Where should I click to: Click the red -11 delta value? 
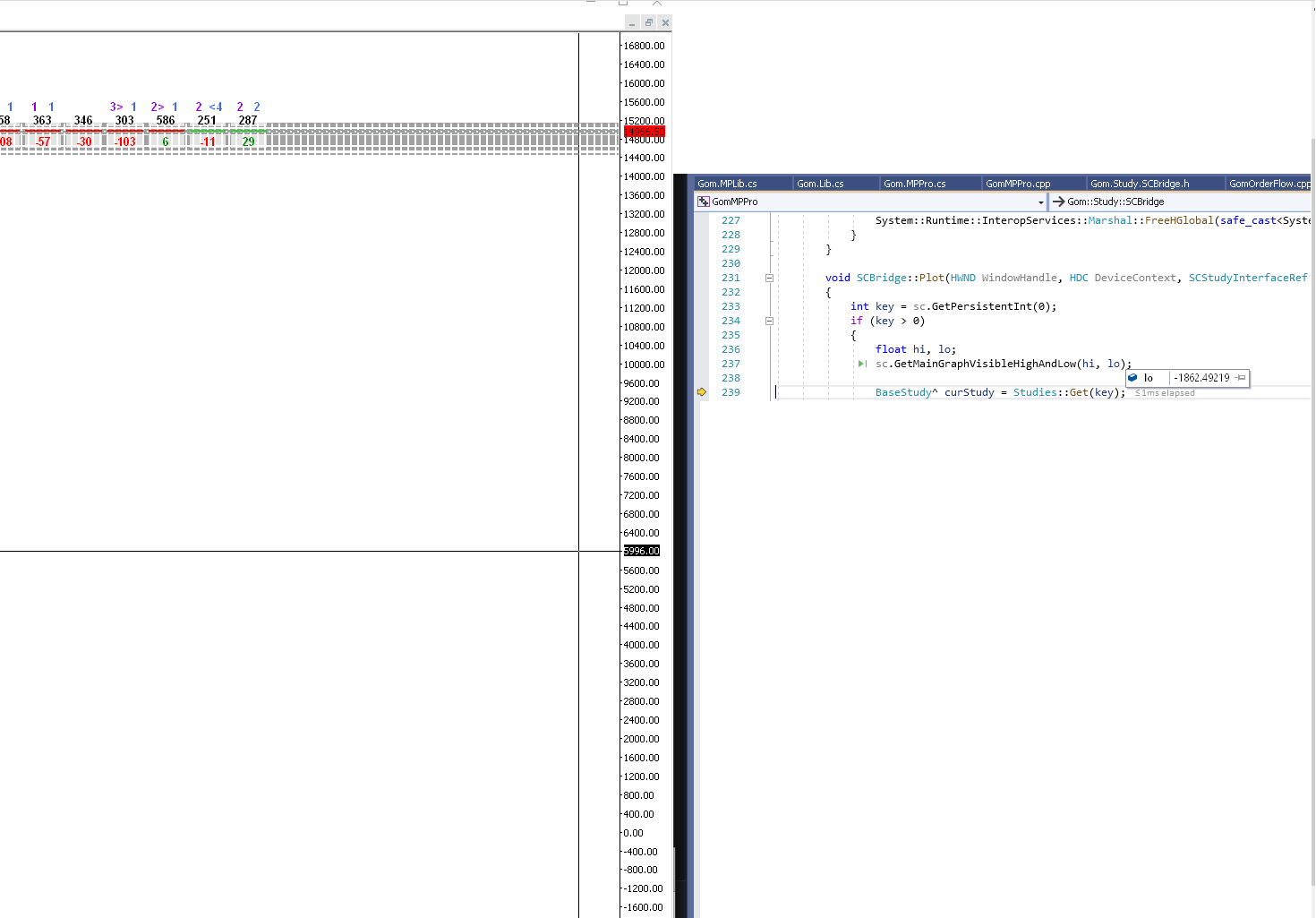207,142
